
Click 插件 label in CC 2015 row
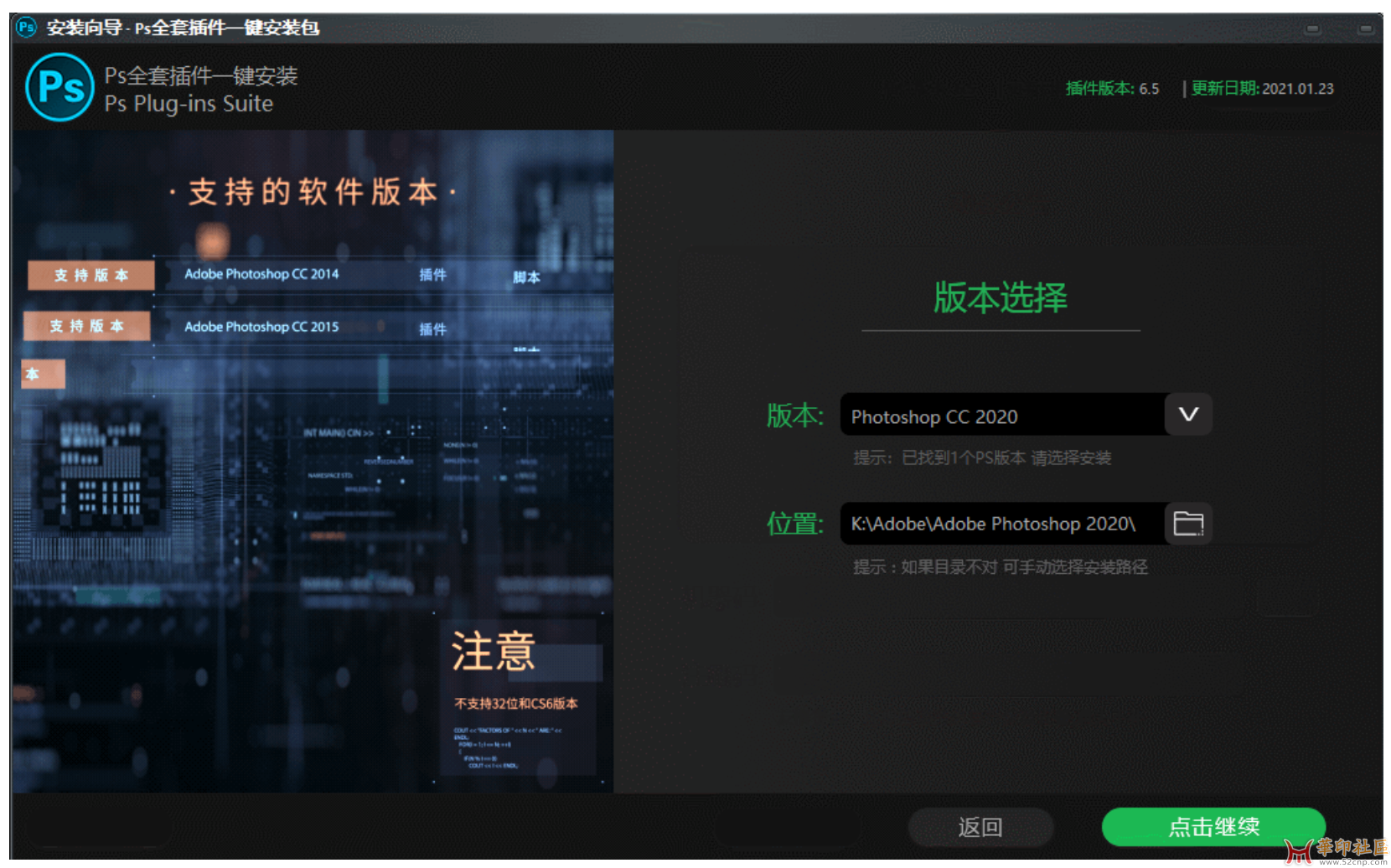point(432,329)
